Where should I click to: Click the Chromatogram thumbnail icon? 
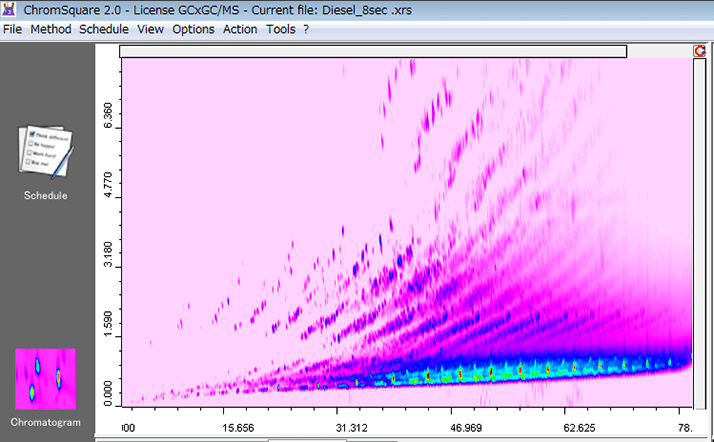click(45, 377)
